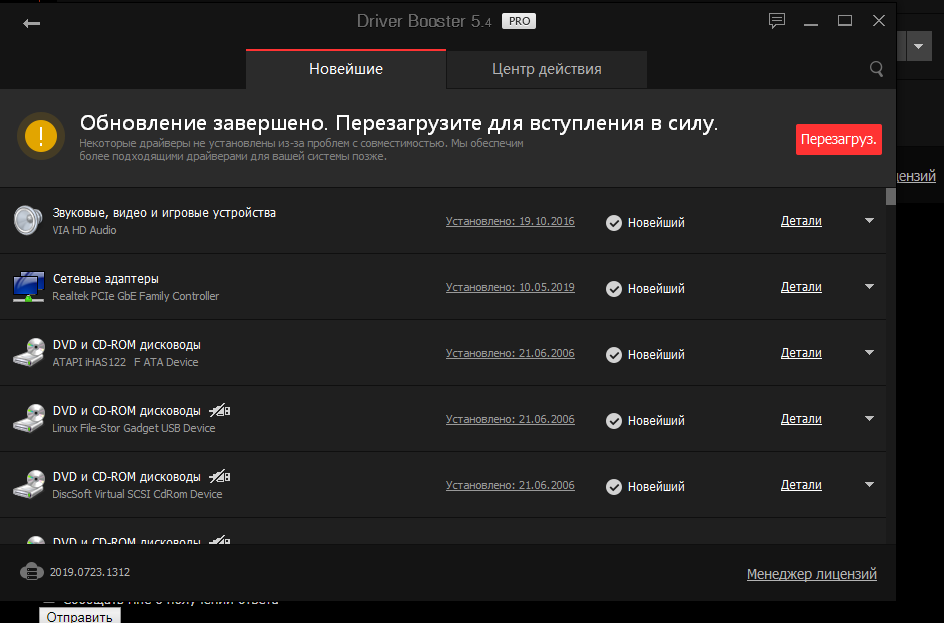This screenshot has width=944, height=623.
Task: Click the speaker icon for VIA HD Audio
Action: pyautogui.click(x=28, y=220)
